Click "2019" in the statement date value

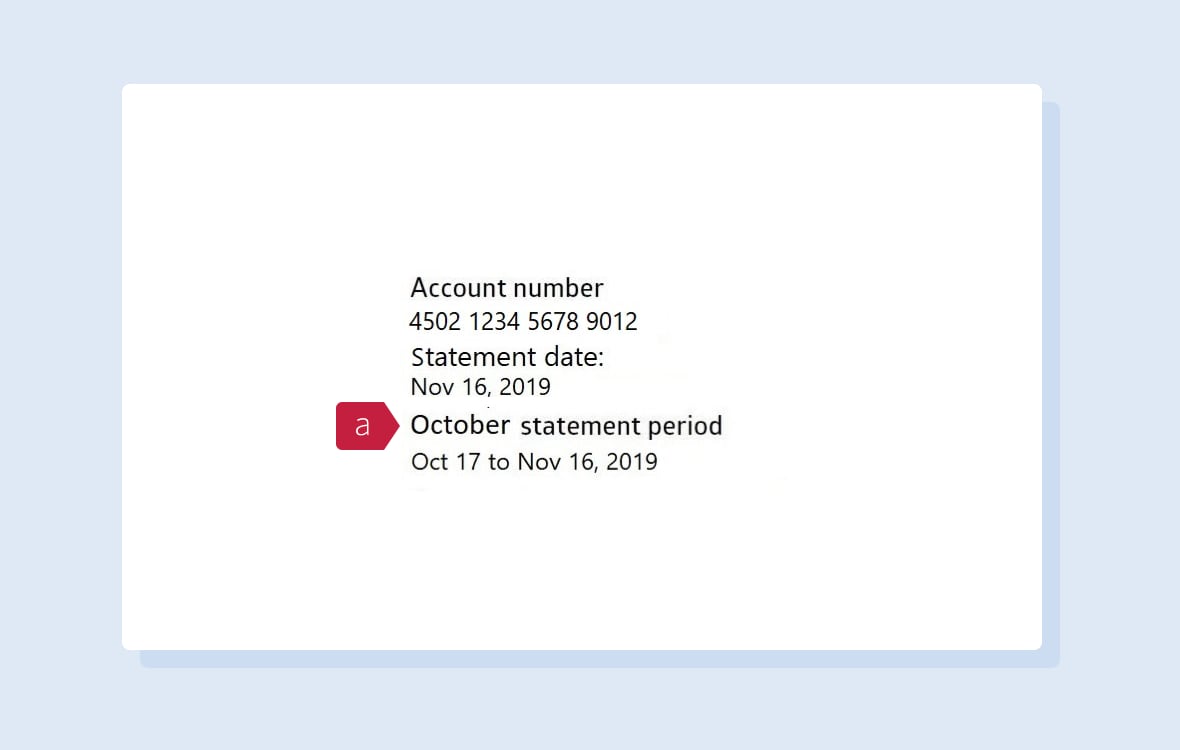[525, 387]
